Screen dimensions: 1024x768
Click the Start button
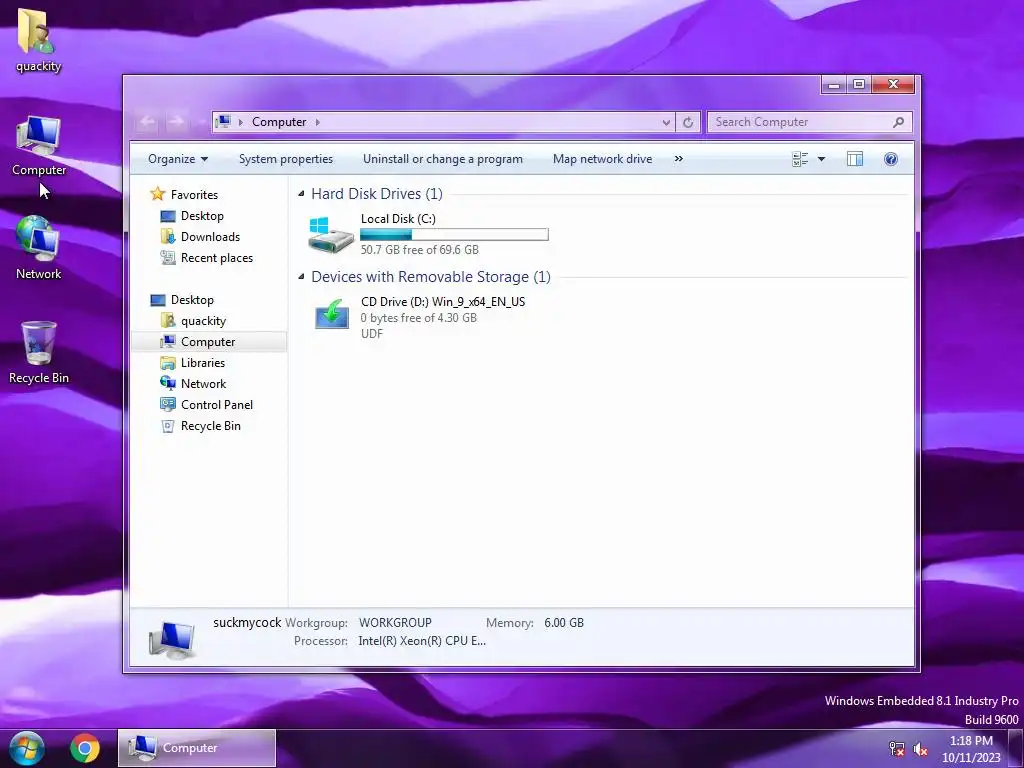(26, 748)
